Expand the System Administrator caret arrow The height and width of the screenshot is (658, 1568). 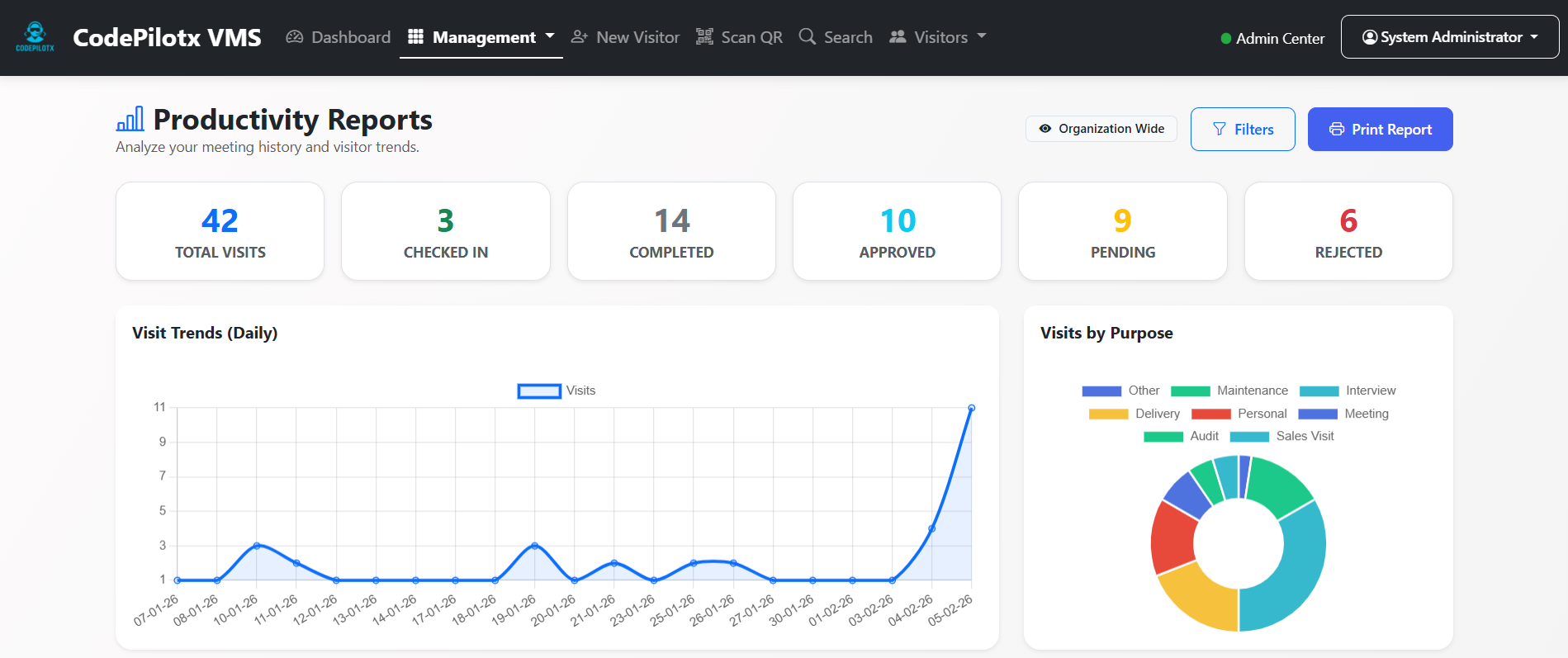[x=1534, y=37]
